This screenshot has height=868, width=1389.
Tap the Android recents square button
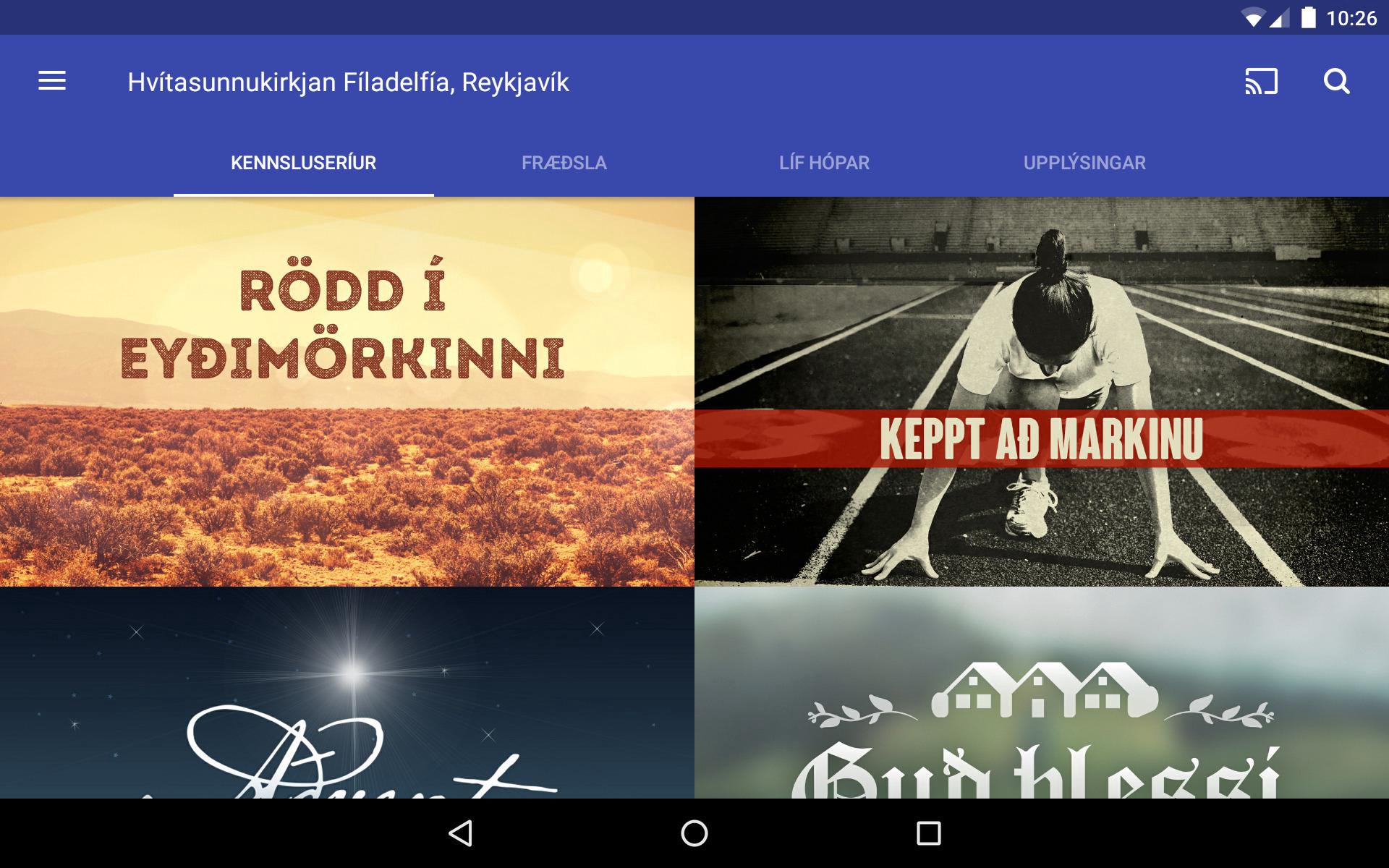pyautogui.click(x=928, y=833)
